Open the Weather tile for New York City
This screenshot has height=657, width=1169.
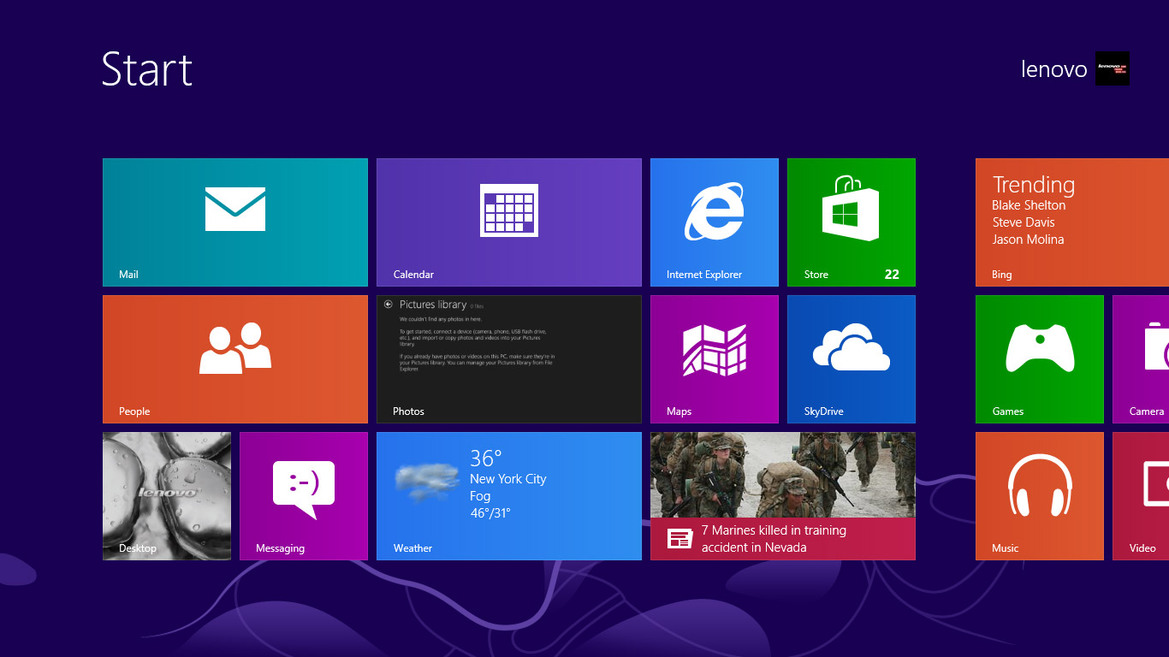tap(508, 496)
